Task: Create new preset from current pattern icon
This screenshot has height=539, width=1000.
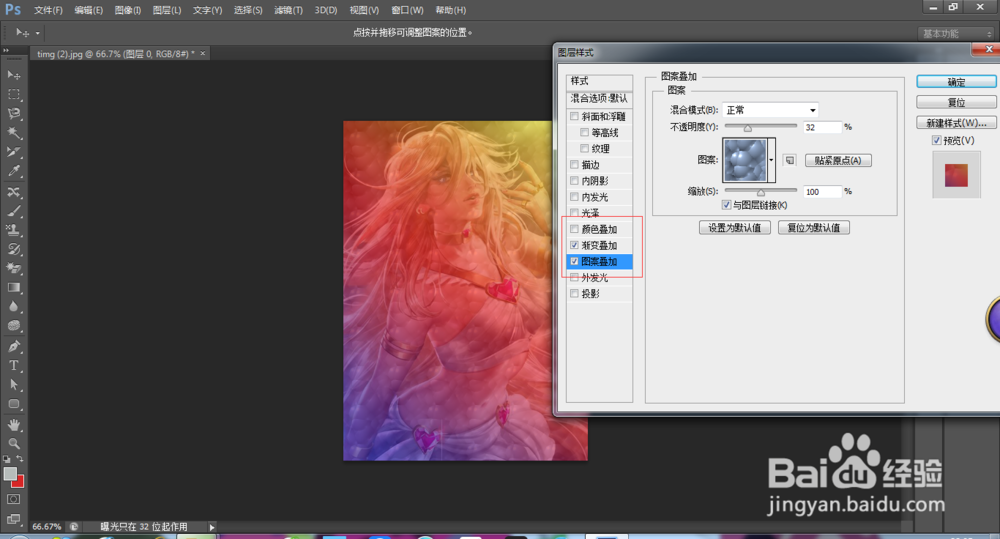Action: 790,160
